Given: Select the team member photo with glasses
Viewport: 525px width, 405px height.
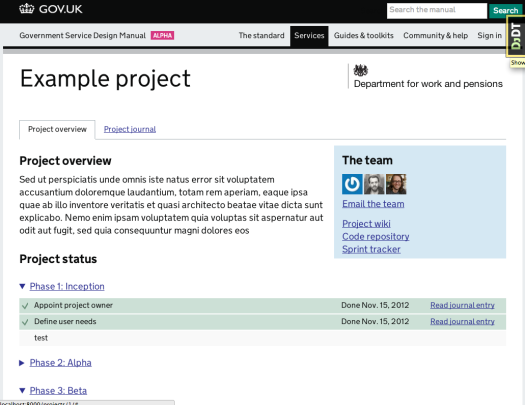Looking at the screenshot, I should pyautogui.click(x=396, y=184).
